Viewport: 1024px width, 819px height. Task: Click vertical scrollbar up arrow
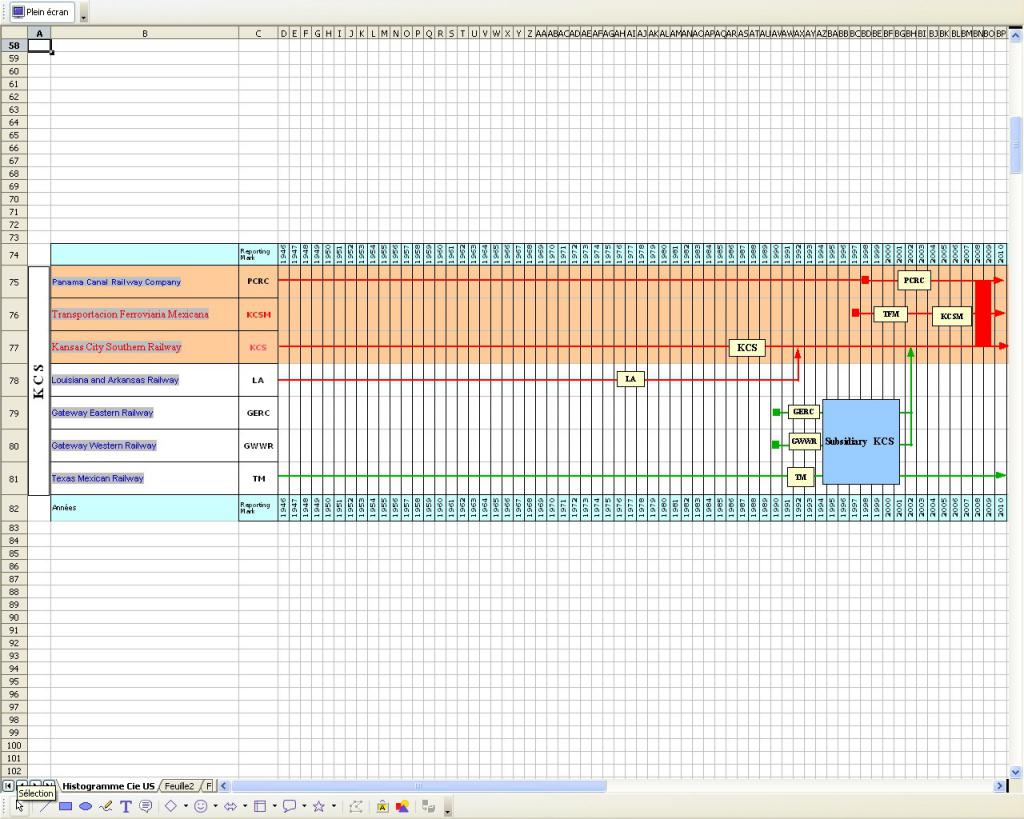tap(1016, 36)
